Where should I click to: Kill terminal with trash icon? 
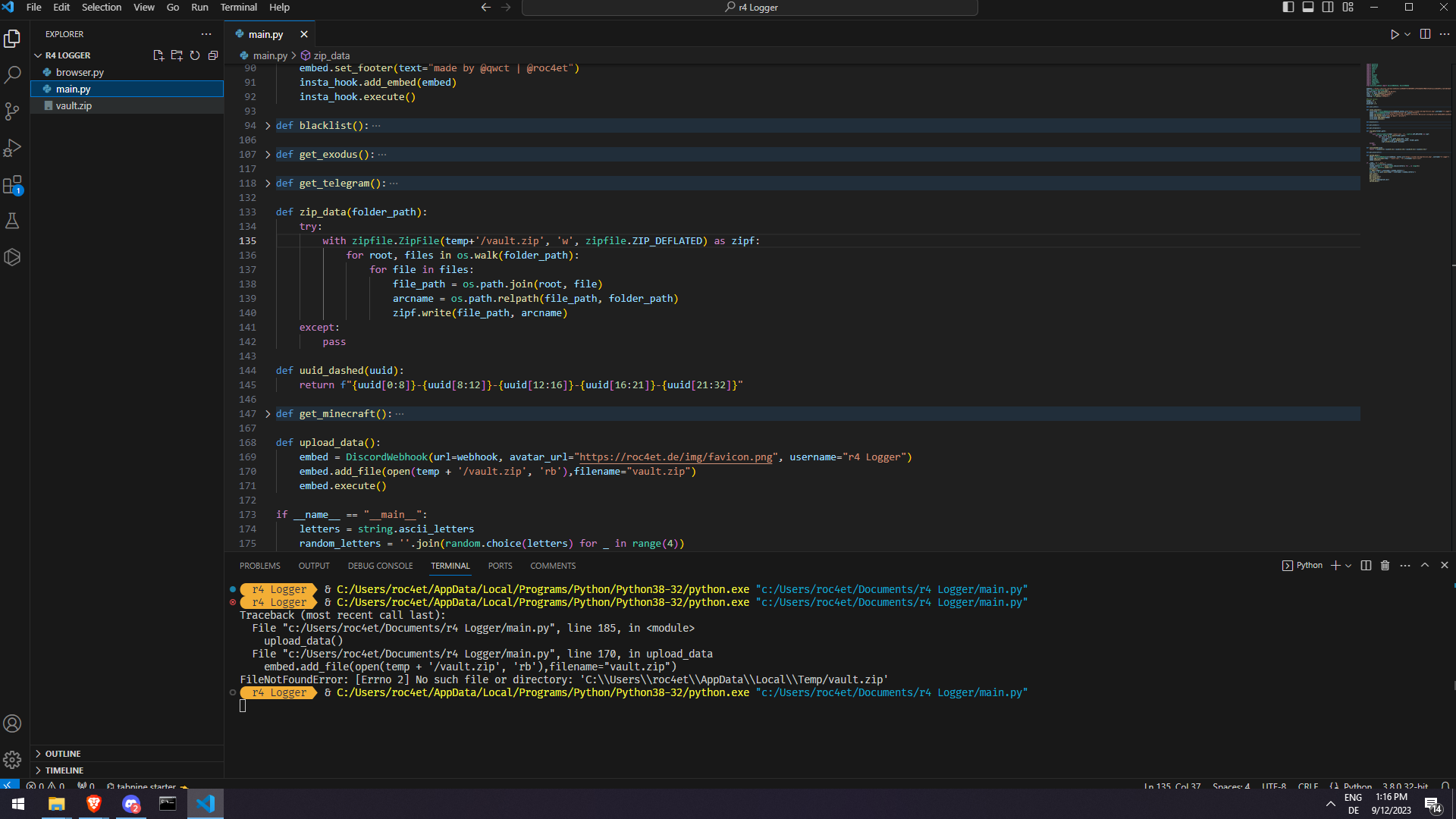pyautogui.click(x=1385, y=566)
